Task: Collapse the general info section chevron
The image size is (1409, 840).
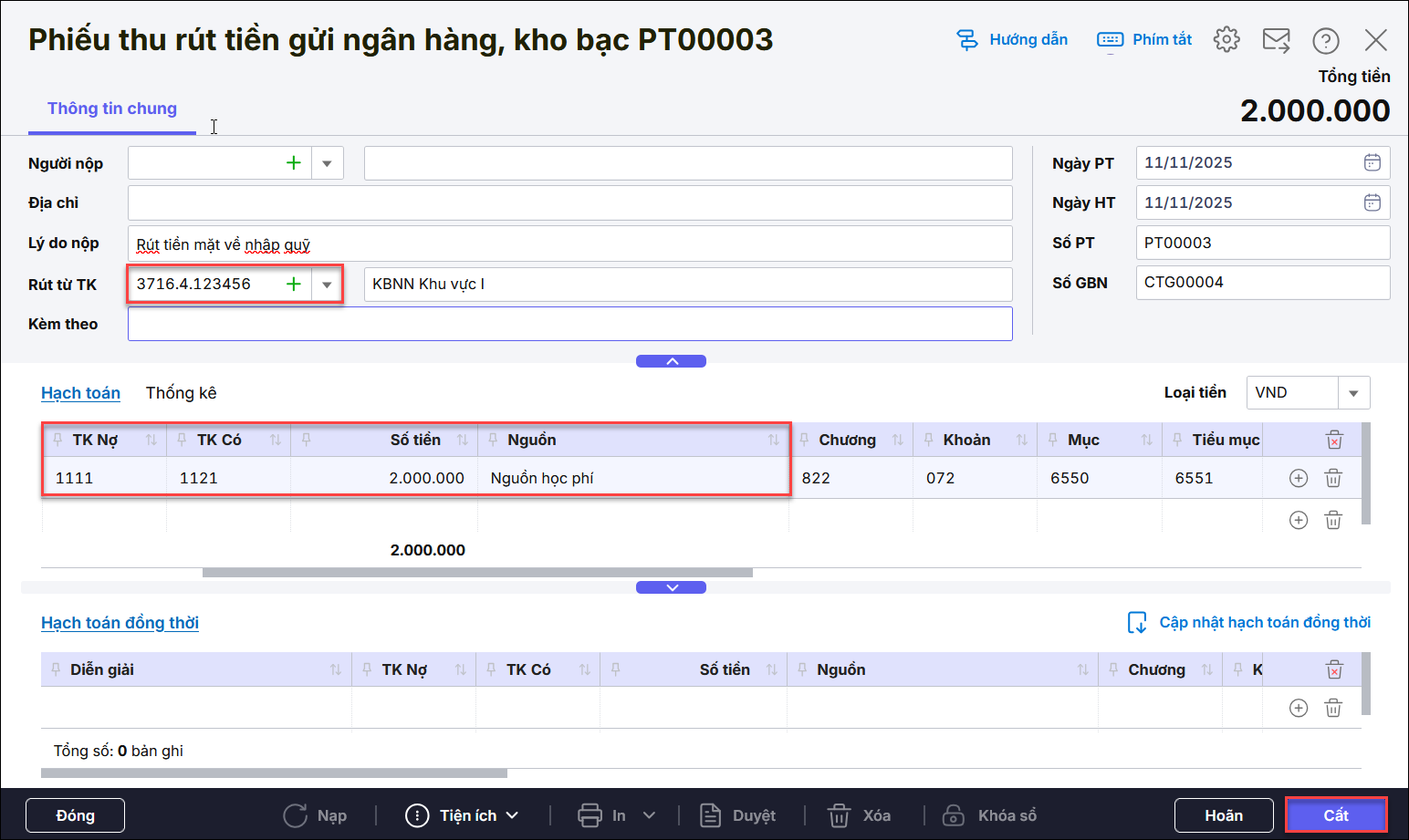Action: pyautogui.click(x=671, y=361)
